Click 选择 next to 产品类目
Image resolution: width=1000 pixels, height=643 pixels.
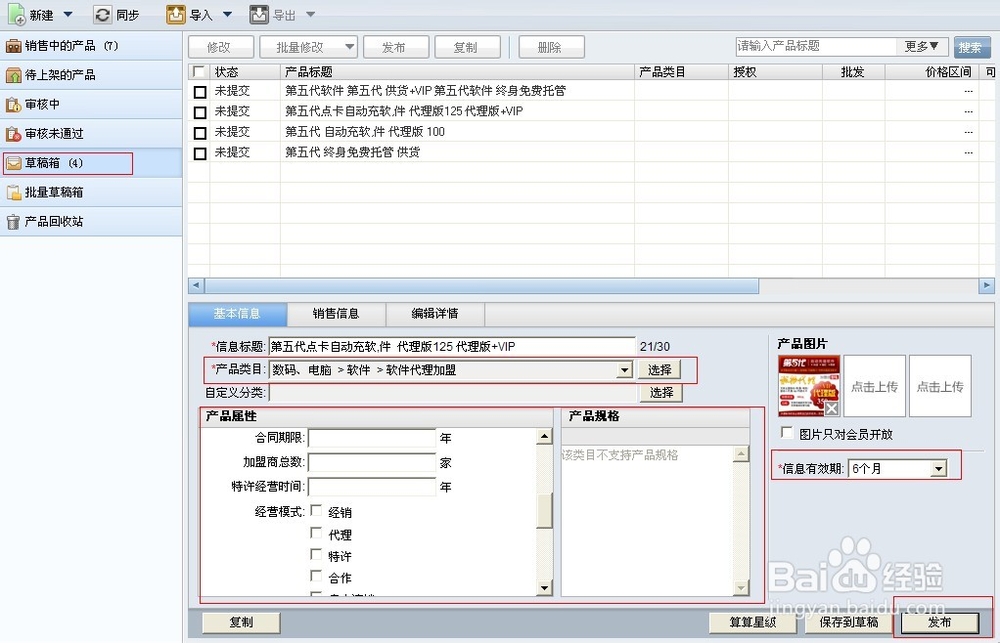click(x=659, y=370)
